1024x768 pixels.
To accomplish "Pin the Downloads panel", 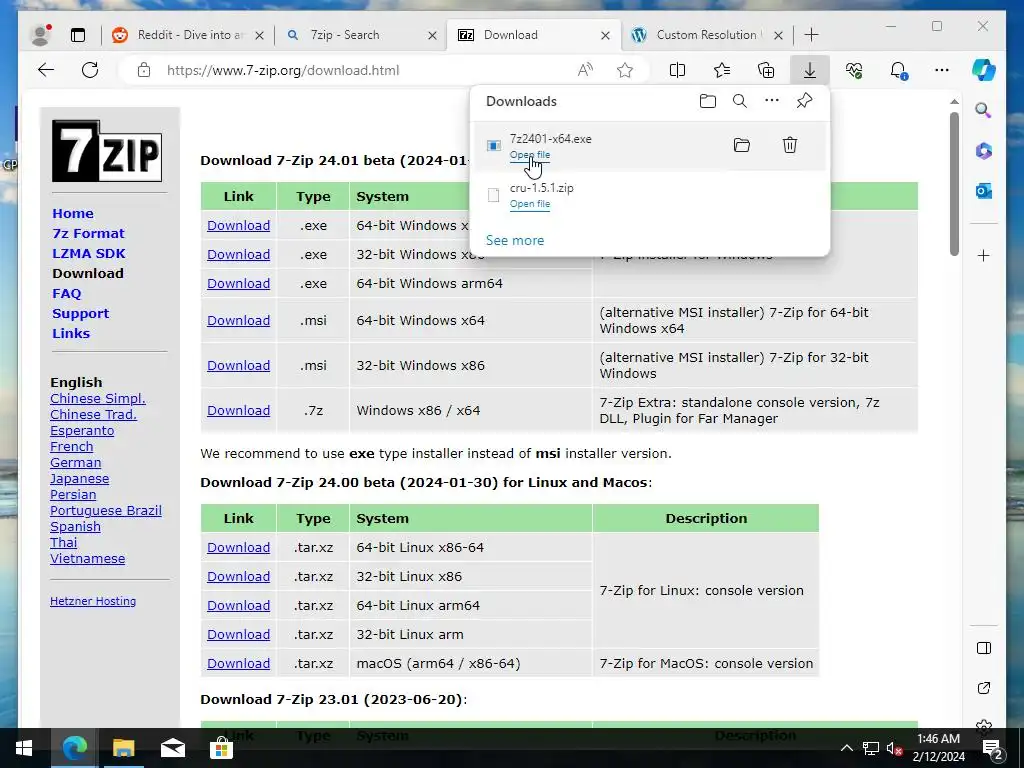I will (804, 101).
